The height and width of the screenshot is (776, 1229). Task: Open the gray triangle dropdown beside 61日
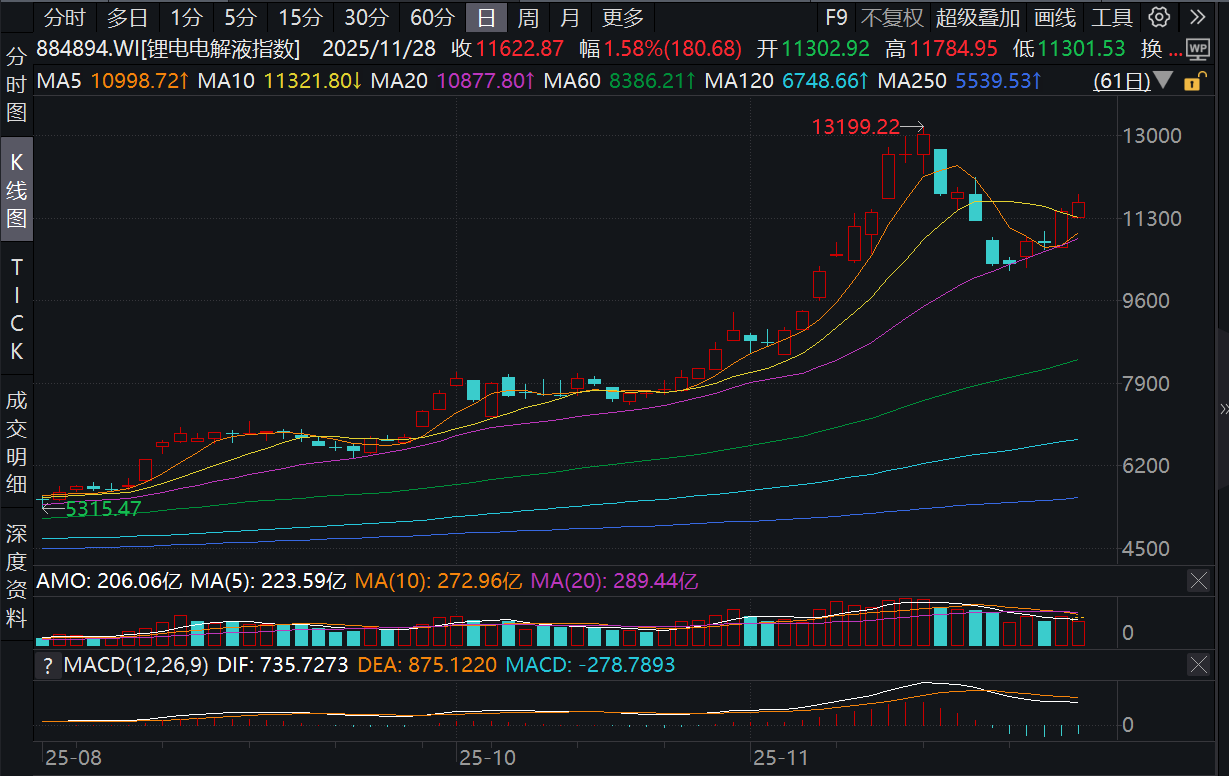point(1163,81)
